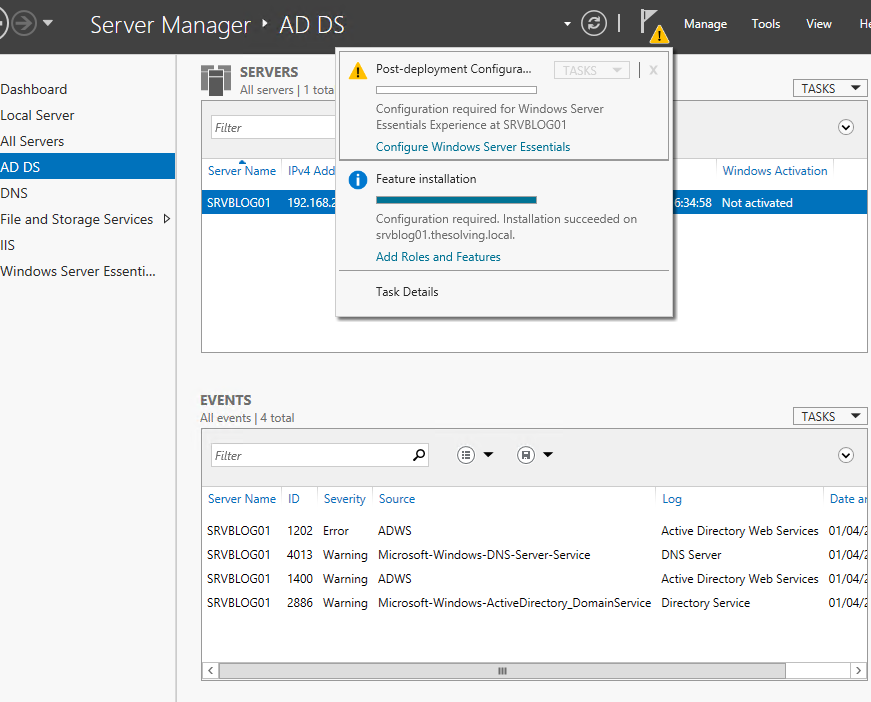871x702 pixels.
Task: Open the list view icon in Events toolbar
Action: coord(466,454)
